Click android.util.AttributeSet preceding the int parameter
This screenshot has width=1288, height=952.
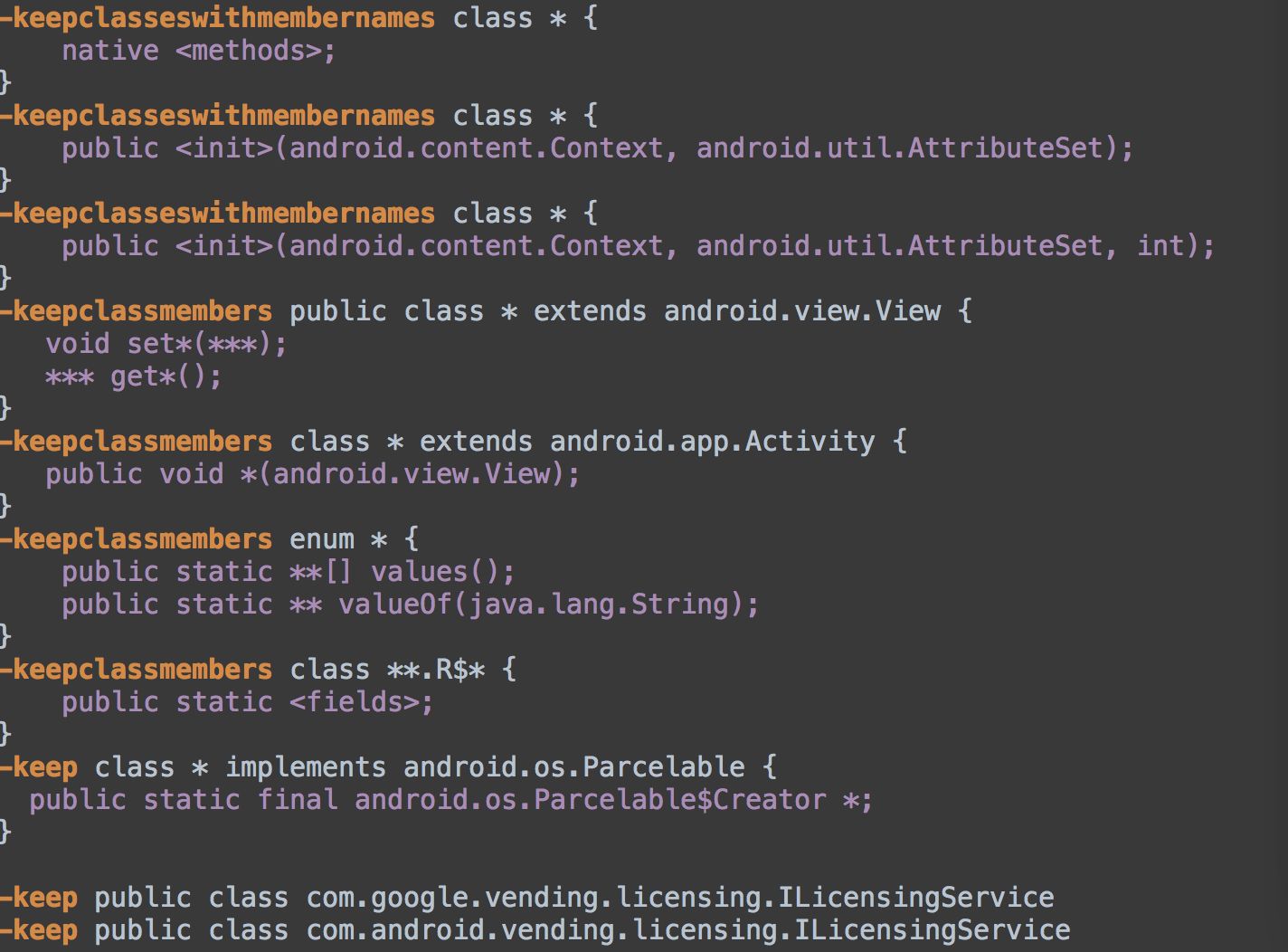[900, 246]
